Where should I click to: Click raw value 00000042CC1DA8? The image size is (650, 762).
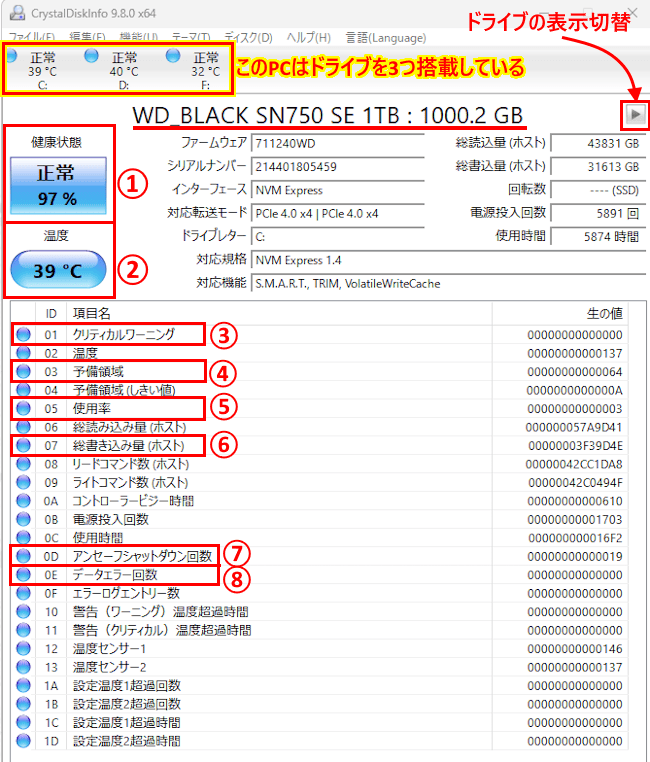click(574, 464)
